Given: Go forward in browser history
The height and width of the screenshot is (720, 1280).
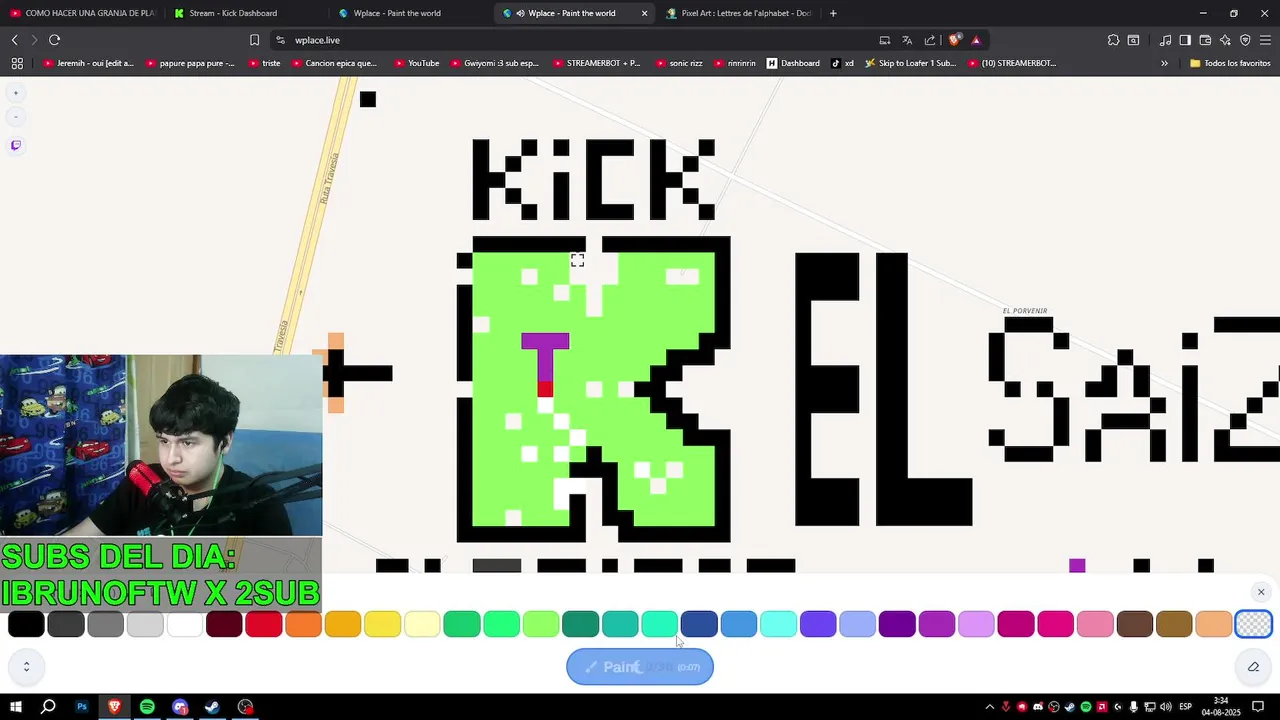Looking at the screenshot, I should point(34,40).
